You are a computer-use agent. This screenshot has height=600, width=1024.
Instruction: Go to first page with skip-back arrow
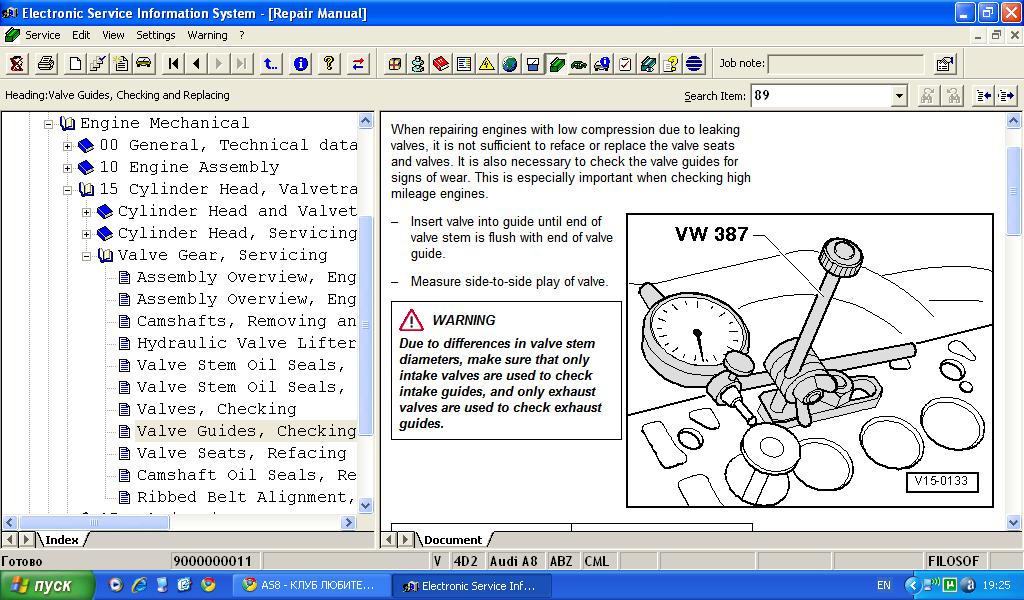coord(174,64)
